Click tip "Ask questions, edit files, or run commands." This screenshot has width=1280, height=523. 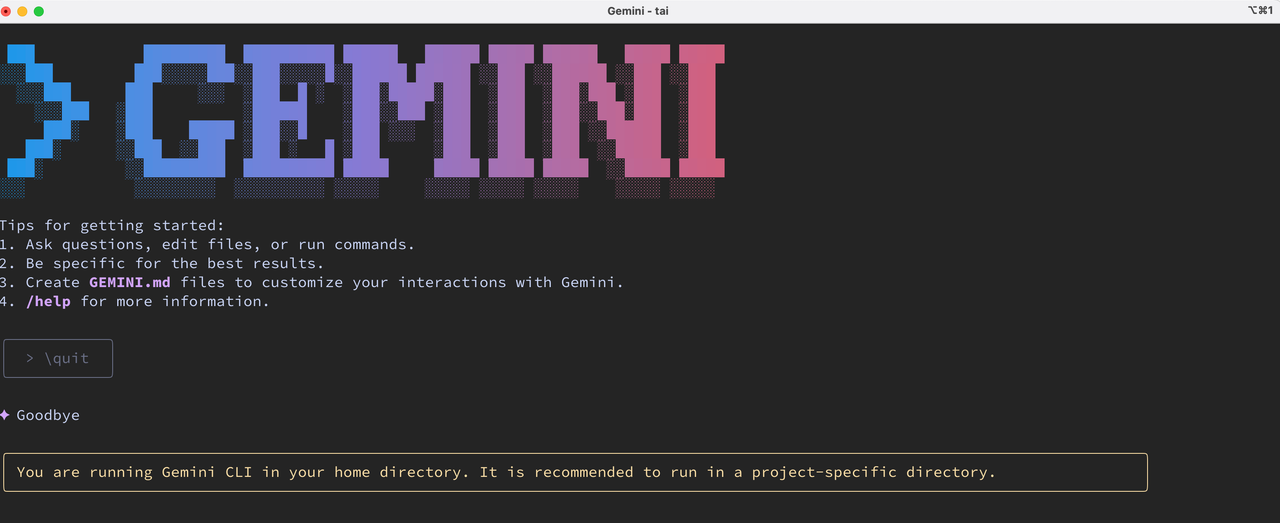click(x=220, y=244)
